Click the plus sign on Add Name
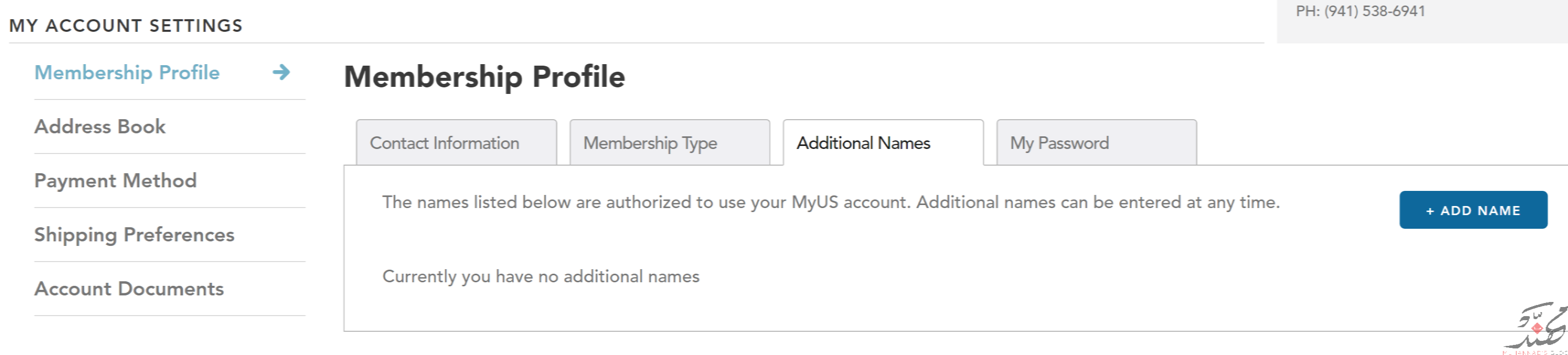Screen dimensions: 1568x355 [x=1430, y=211]
